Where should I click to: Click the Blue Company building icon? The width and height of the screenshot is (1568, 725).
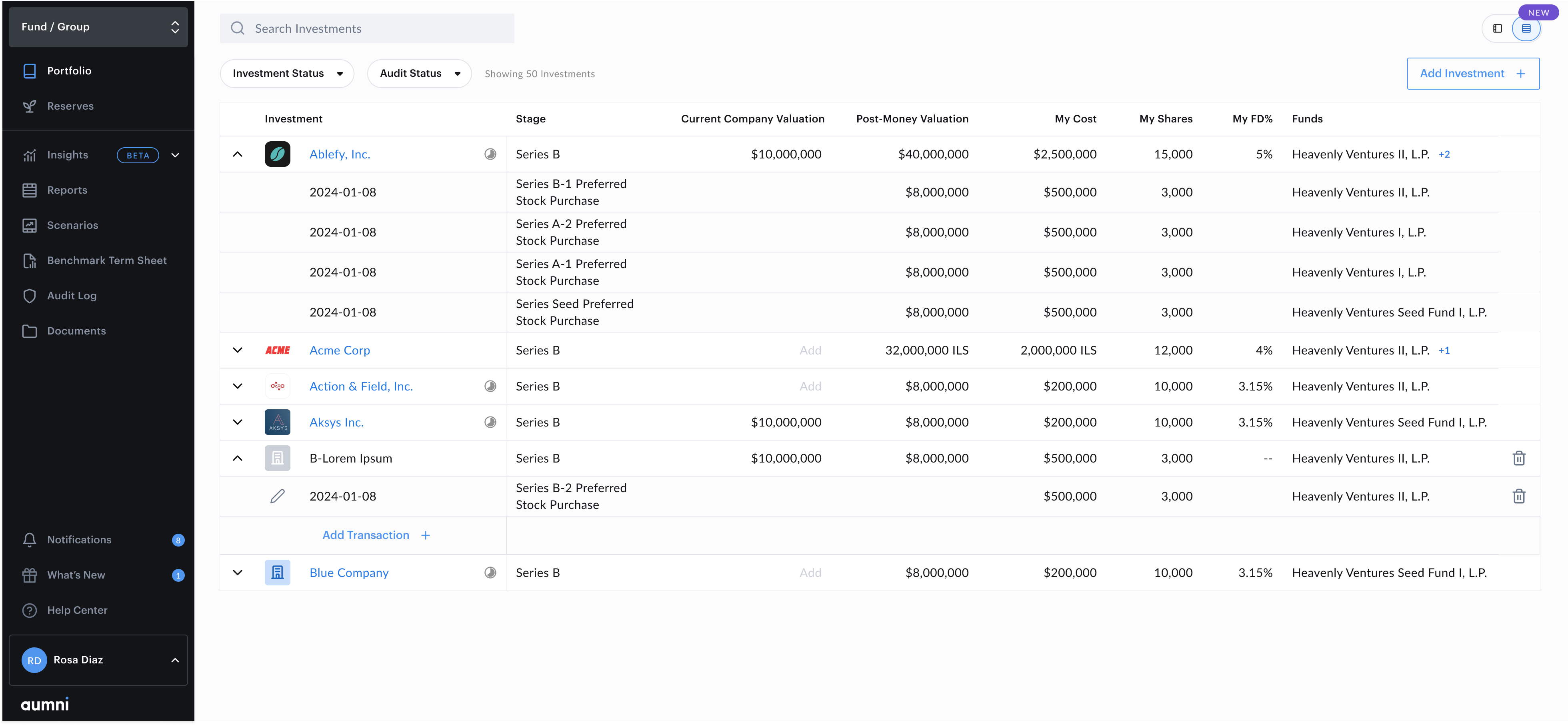pyautogui.click(x=278, y=573)
